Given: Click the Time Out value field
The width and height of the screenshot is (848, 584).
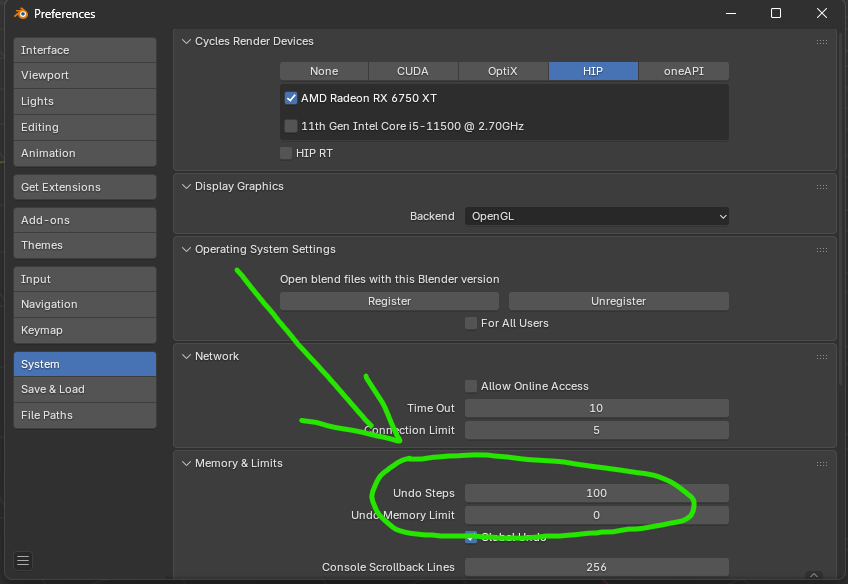Looking at the screenshot, I should pos(597,408).
